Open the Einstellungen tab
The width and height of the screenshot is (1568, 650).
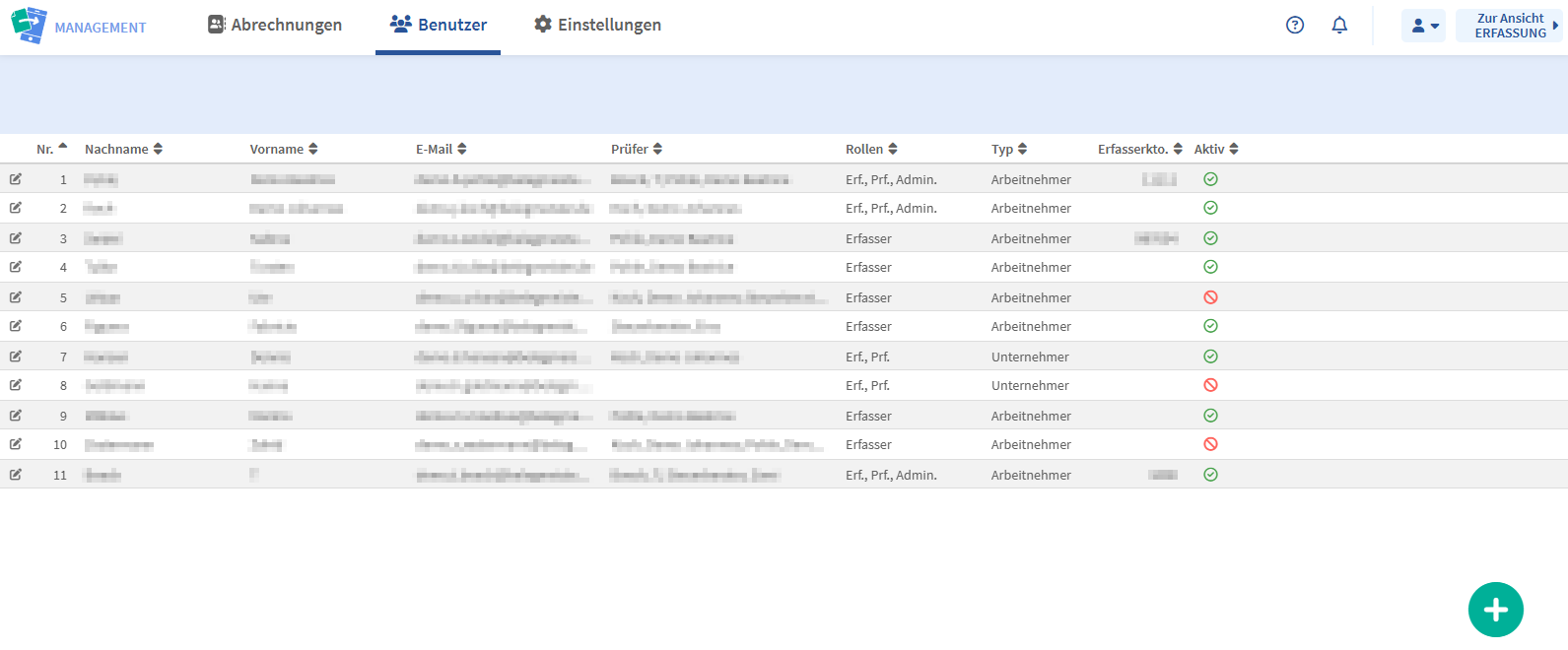pyautogui.click(x=597, y=26)
